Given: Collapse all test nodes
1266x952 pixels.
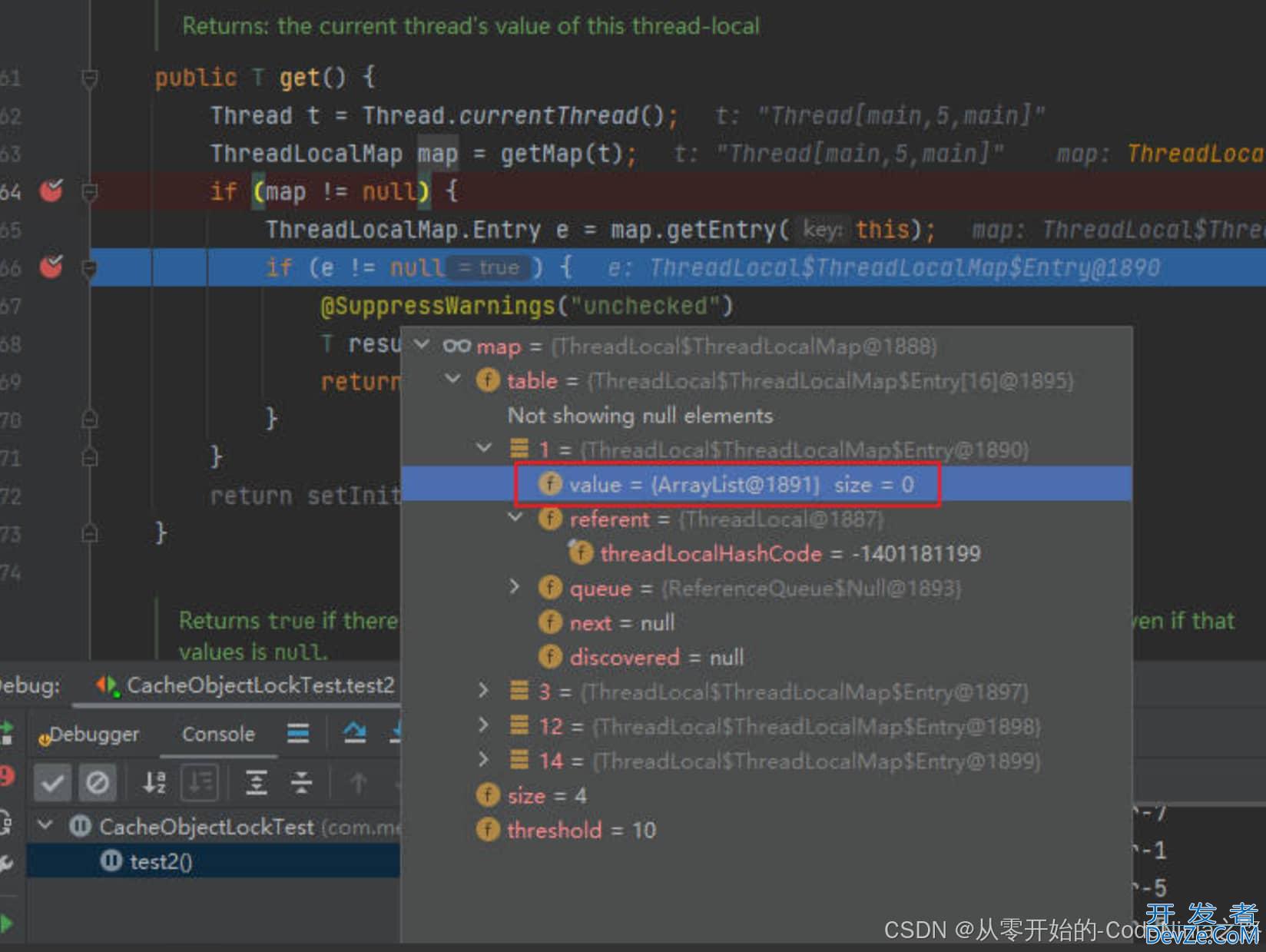Looking at the screenshot, I should 301,783.
